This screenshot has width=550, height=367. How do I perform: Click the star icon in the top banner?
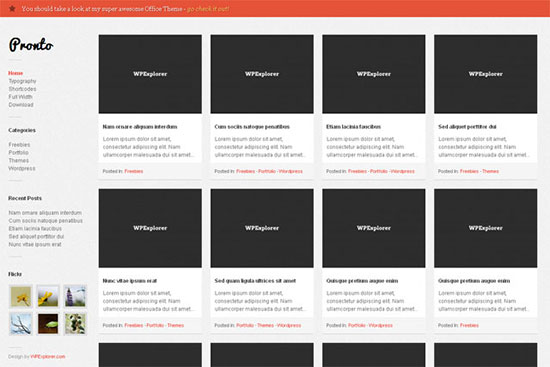12,8
